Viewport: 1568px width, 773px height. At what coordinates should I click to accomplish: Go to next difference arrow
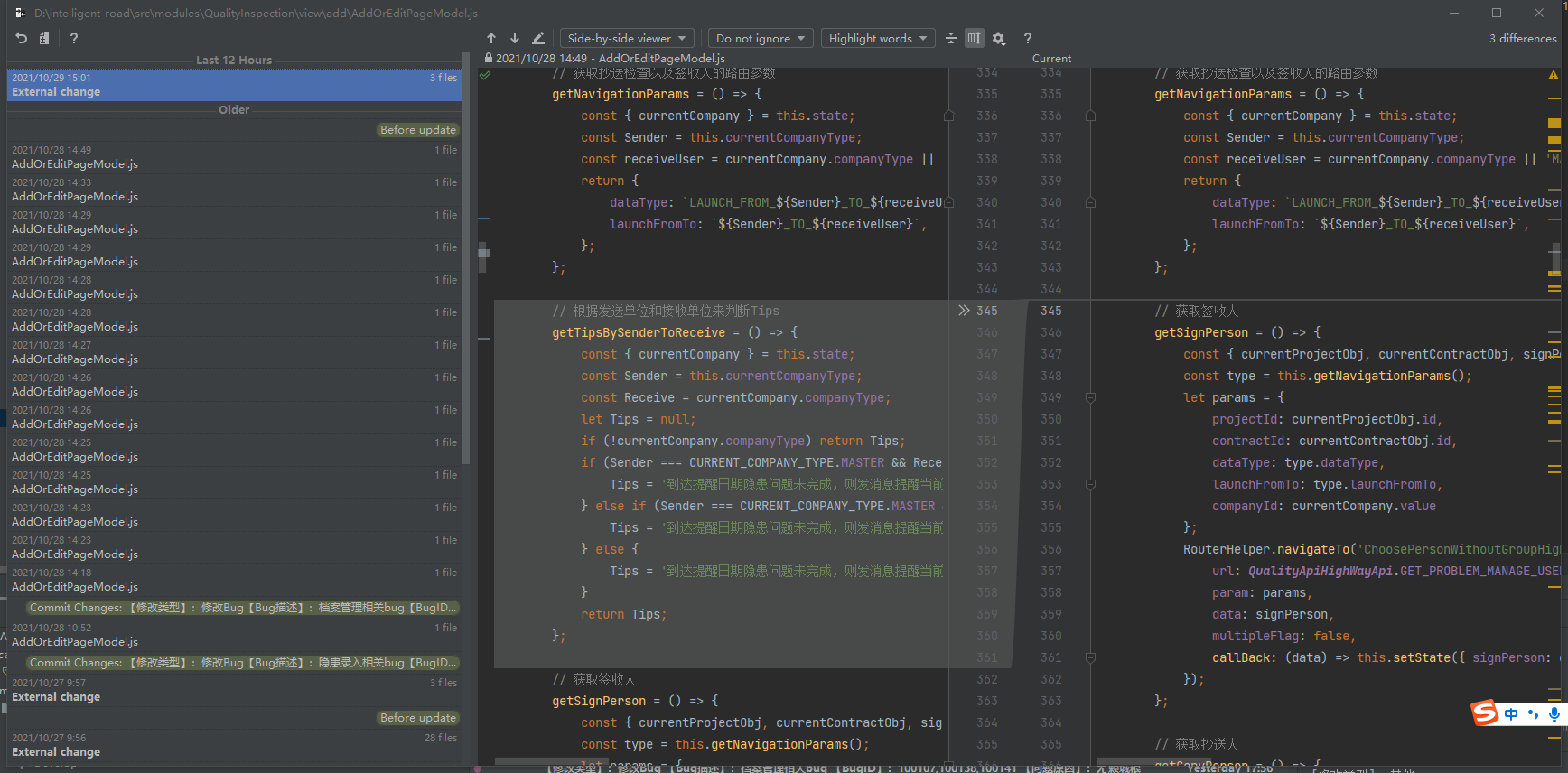515,38
